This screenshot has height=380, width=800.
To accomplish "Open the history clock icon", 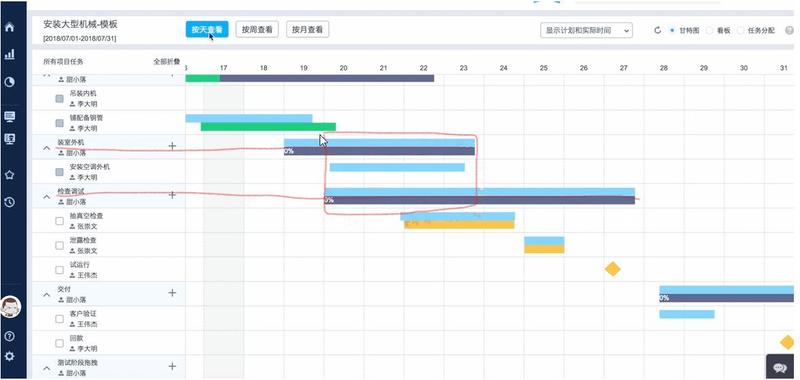I will [x=9, y=202].
